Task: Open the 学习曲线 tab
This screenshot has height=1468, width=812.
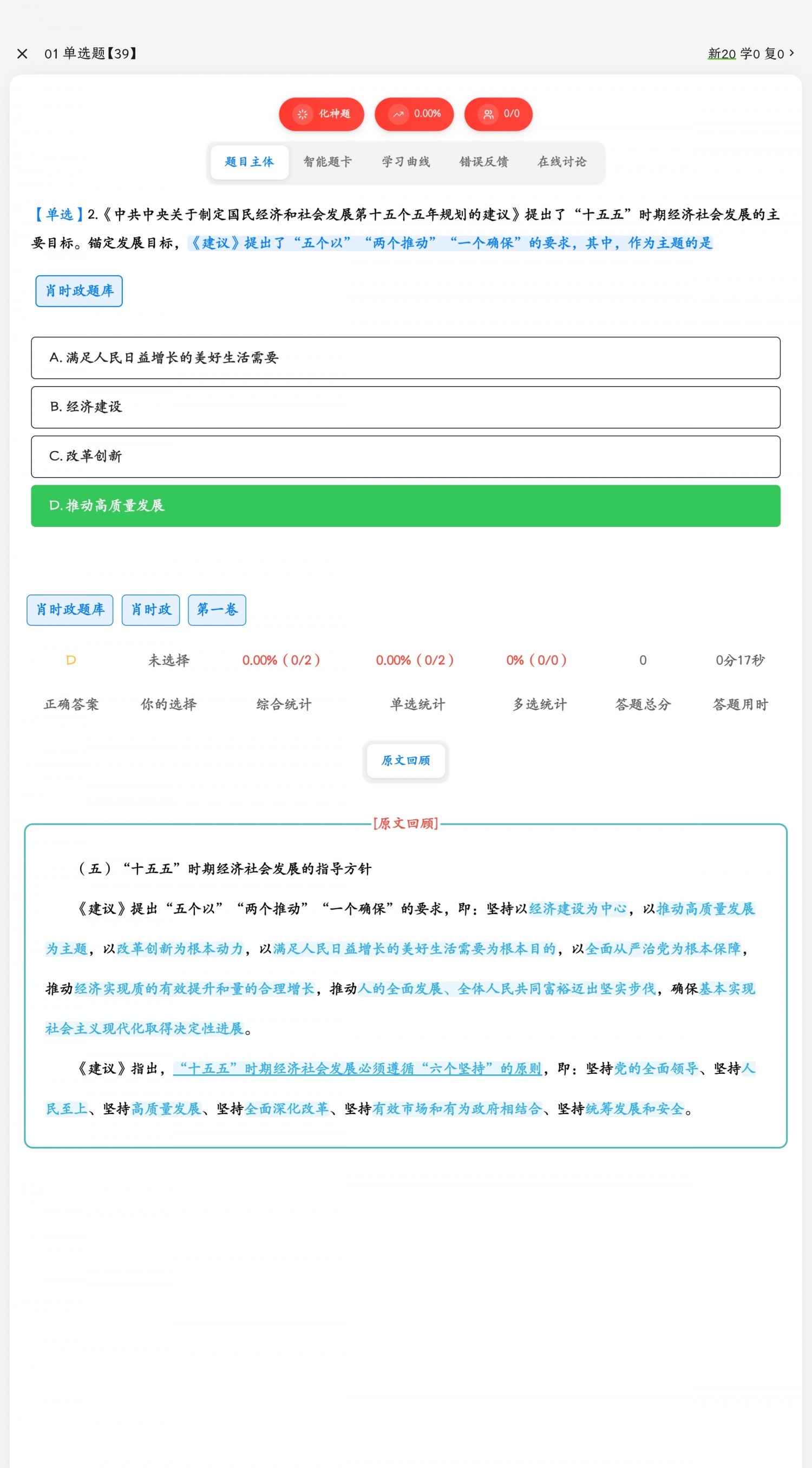Action: click(405, 162)
